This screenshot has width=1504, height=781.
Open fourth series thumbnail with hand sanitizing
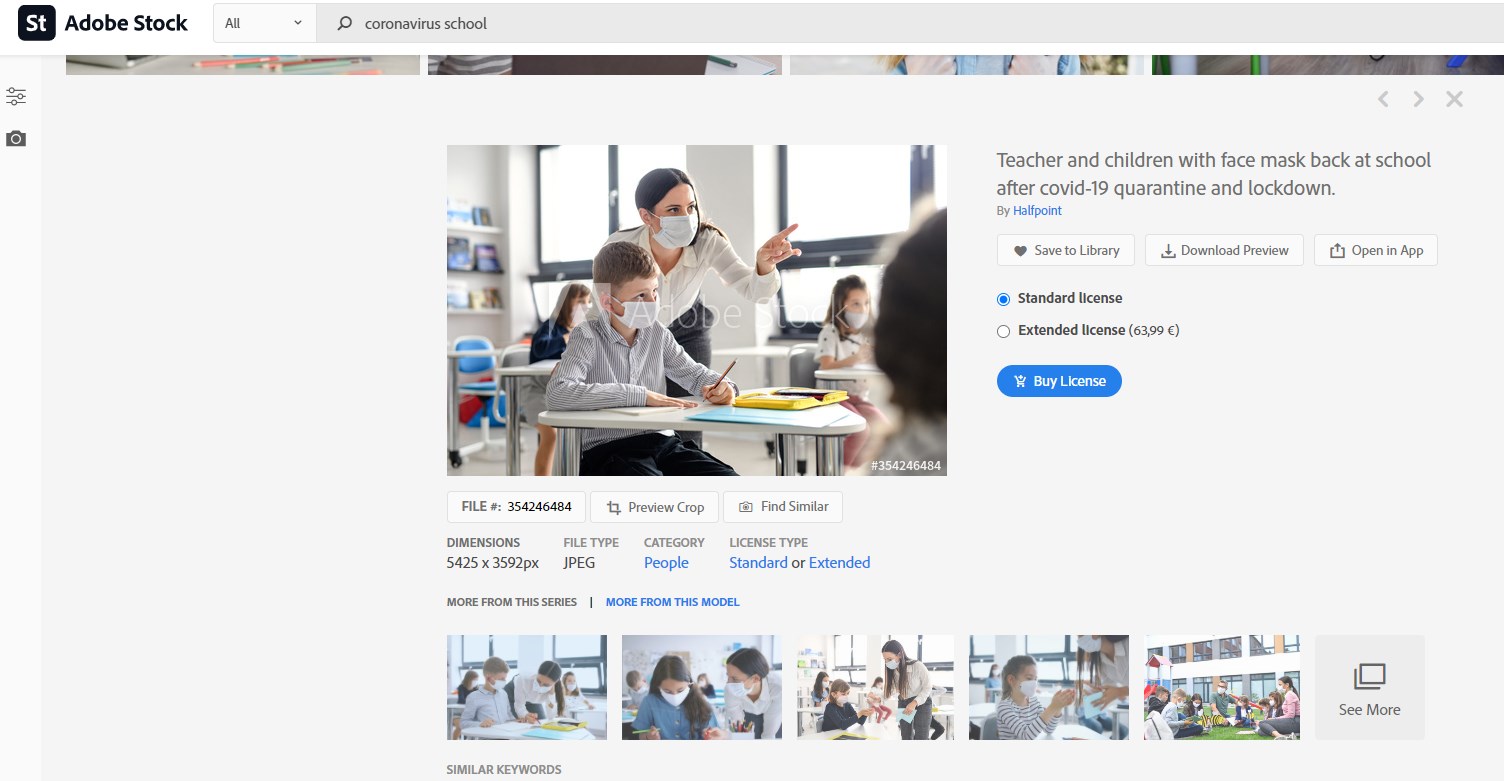[1049, 687]
